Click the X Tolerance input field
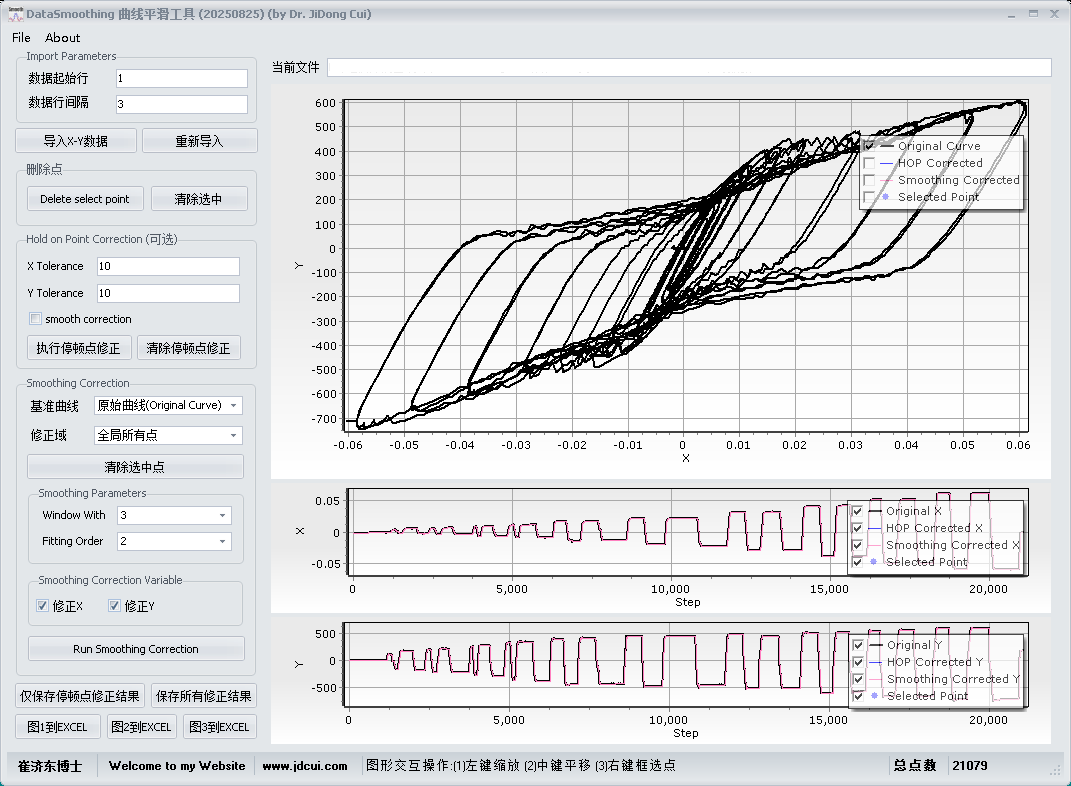1071x786 pixels. [168, 266]
